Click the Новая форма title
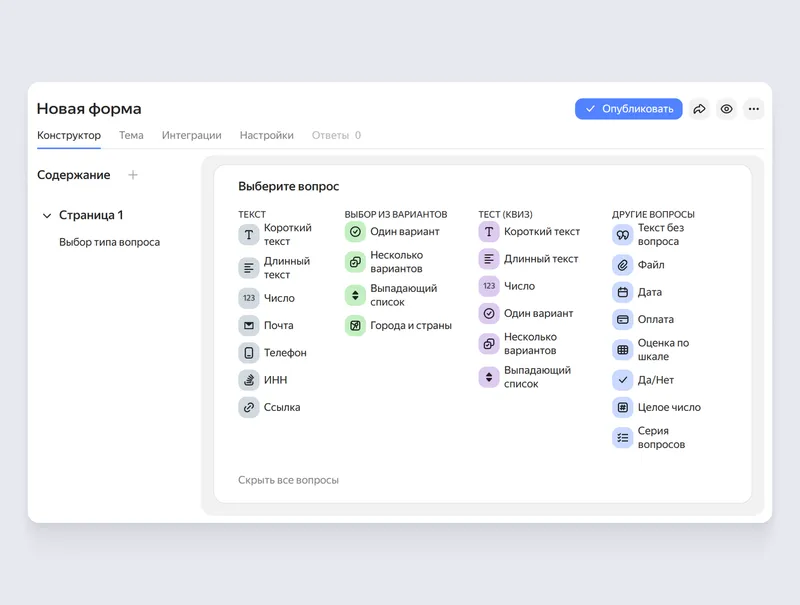This screenshot has height=605, width=800. click(x=89, y=109)
